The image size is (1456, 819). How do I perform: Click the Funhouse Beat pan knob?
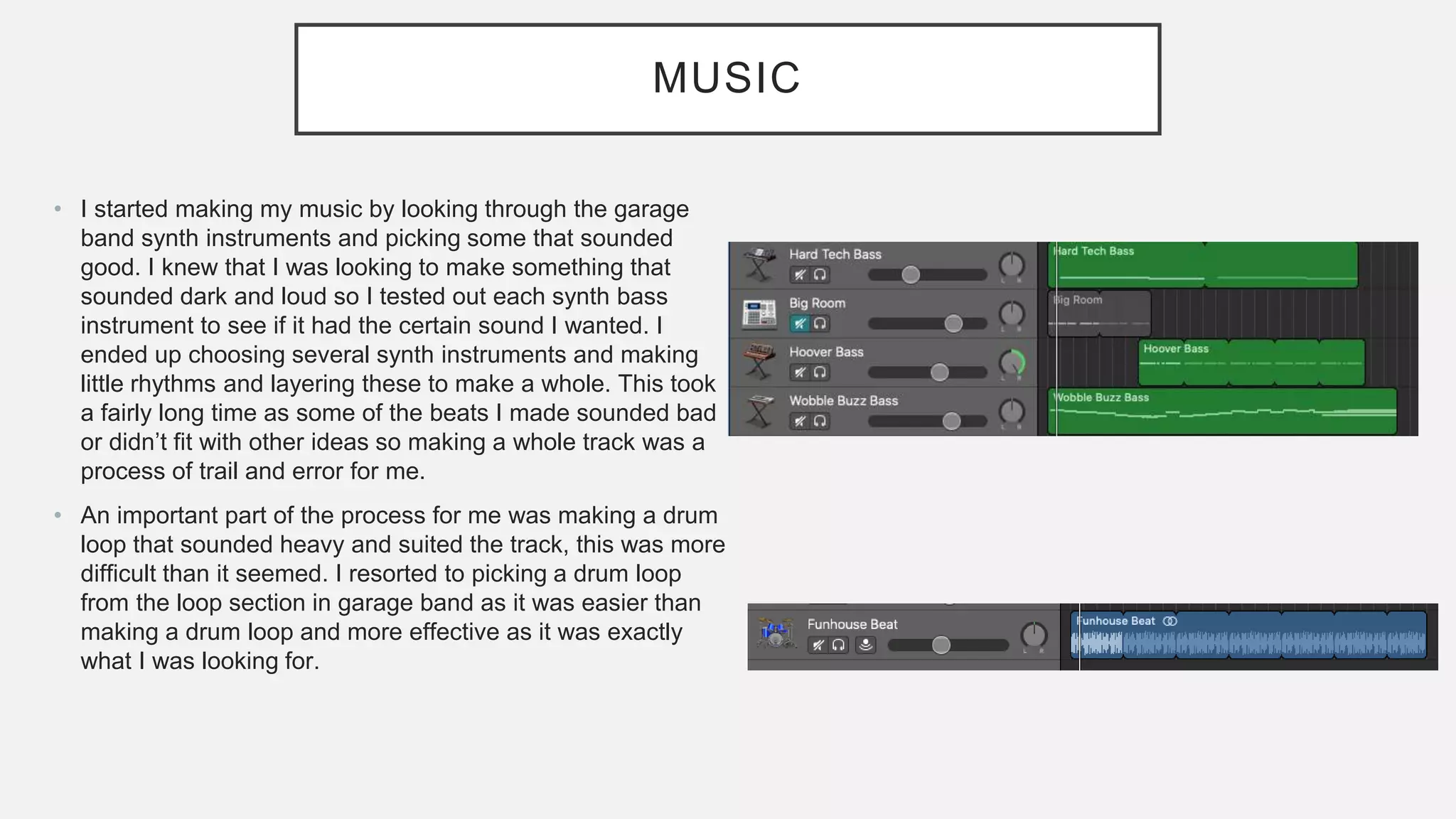[x=1034, y=635]
